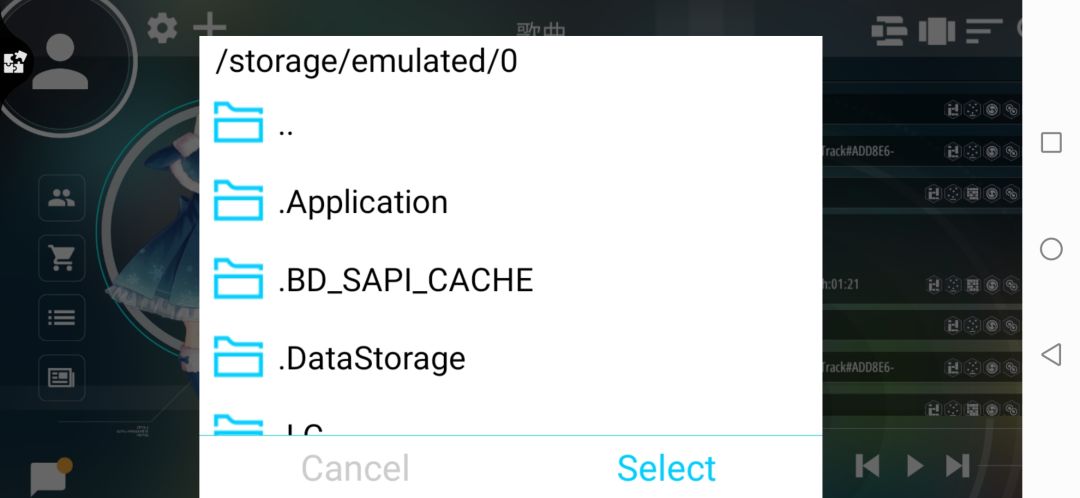
Task: Open the friends group icon in sidebar
Action: (62, 199)
